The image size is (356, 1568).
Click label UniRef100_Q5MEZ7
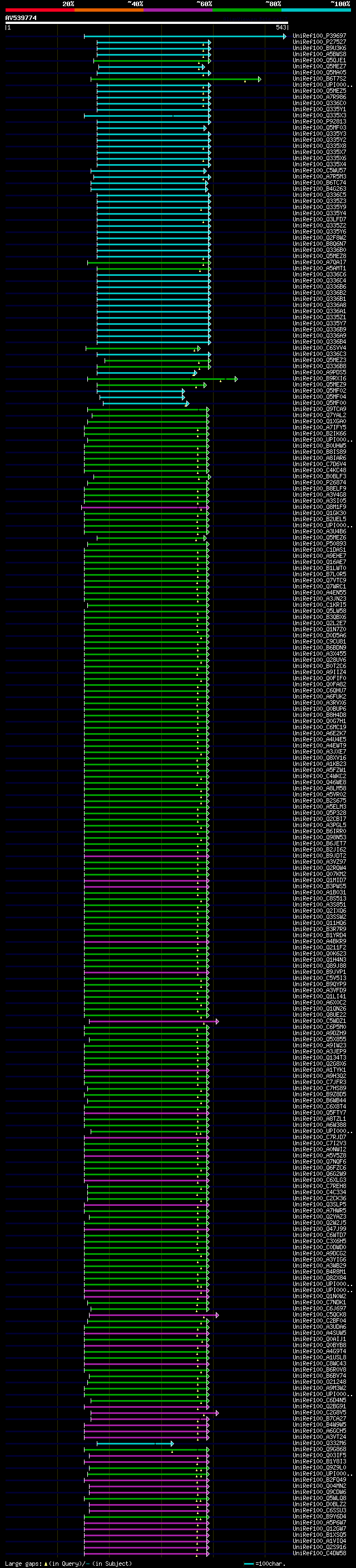point(319,66)
